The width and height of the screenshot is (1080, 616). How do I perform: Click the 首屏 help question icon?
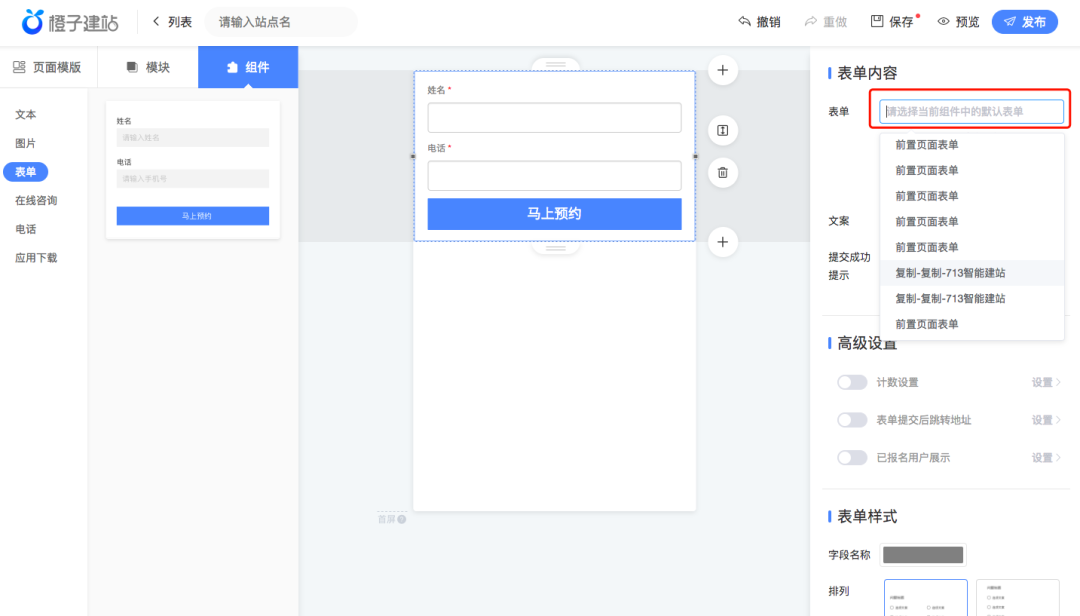(402, 520)
